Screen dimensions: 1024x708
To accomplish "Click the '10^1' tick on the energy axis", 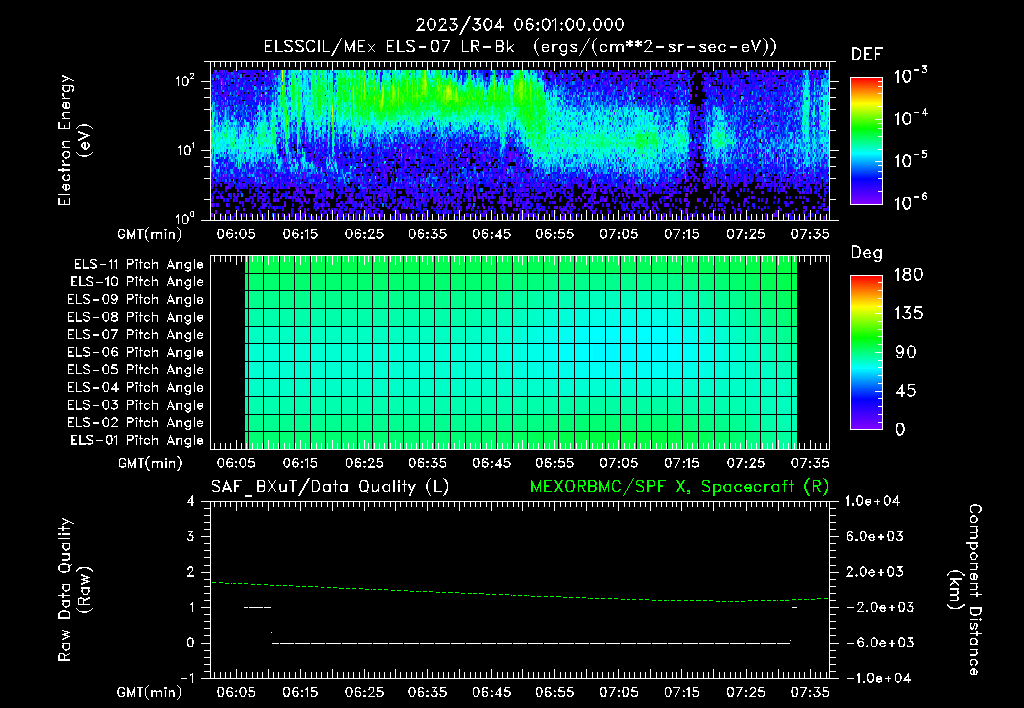I will click(185, 150).
